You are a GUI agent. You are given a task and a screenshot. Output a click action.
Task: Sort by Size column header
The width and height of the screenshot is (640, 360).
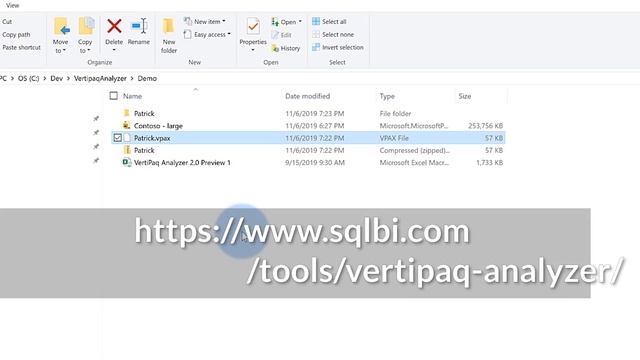[465, 96]
